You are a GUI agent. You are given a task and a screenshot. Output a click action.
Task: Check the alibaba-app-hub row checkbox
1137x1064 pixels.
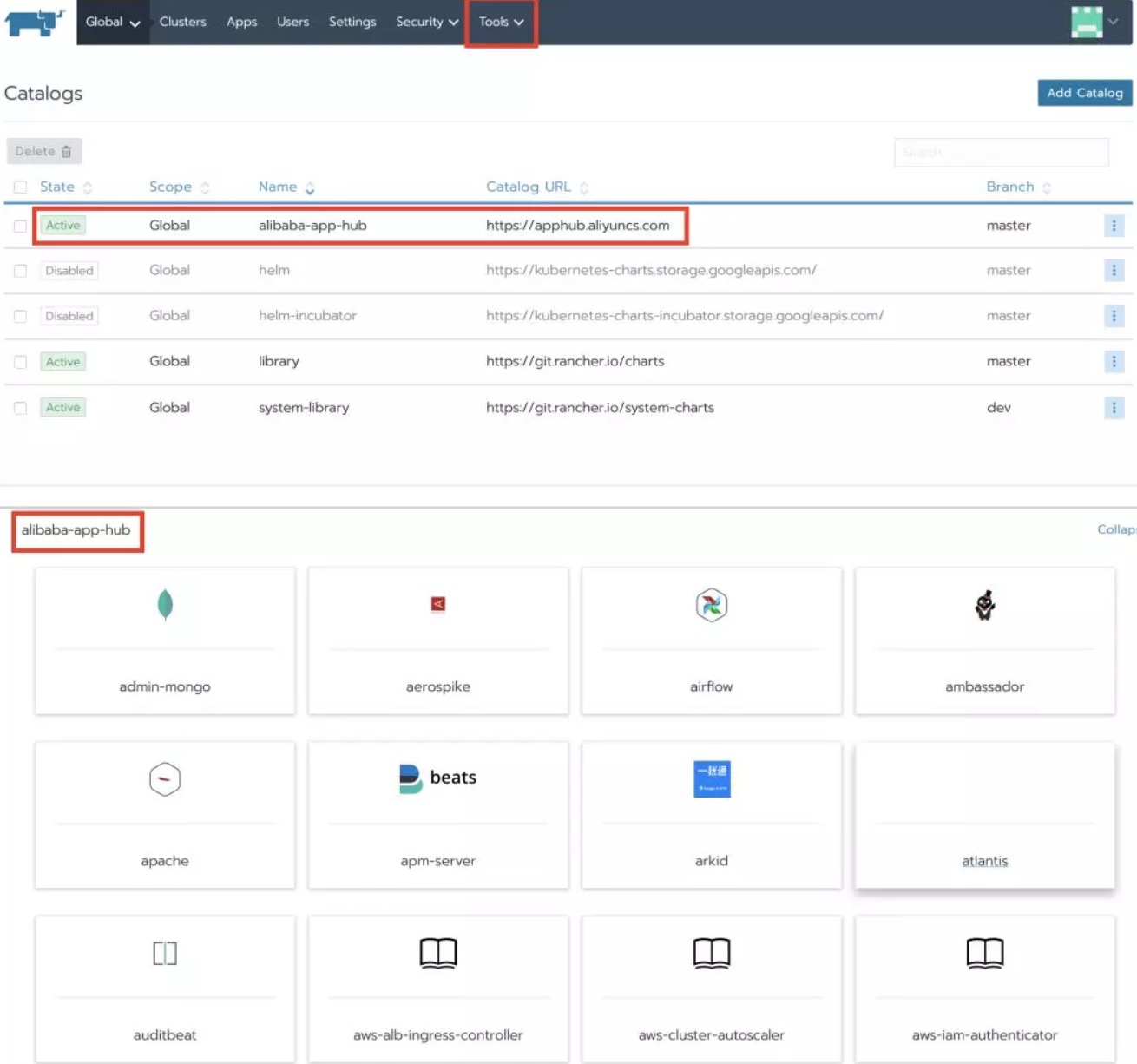(20, 226)
